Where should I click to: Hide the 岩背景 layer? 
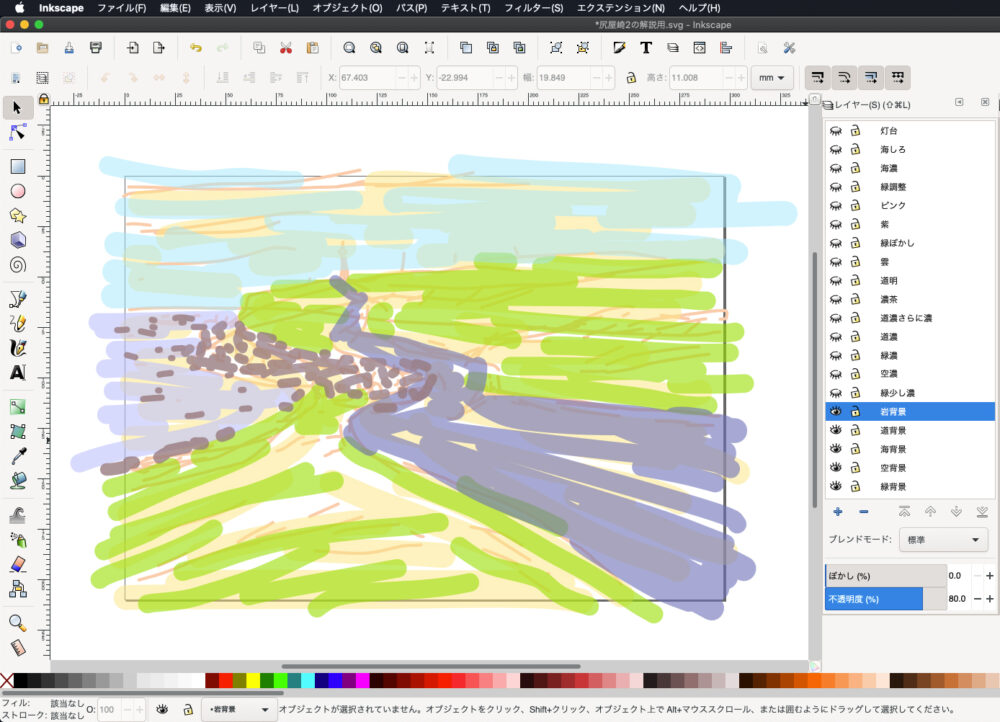pyautogui.click(x=836, y=411)
